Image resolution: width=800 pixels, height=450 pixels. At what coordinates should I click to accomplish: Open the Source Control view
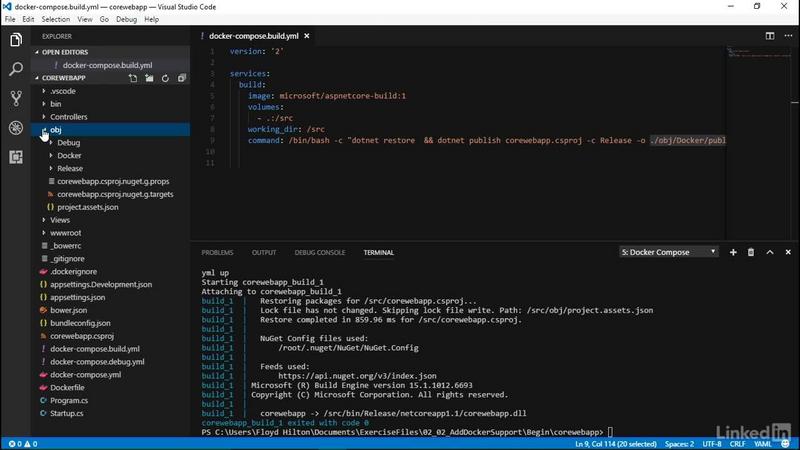tap(16, 98)
